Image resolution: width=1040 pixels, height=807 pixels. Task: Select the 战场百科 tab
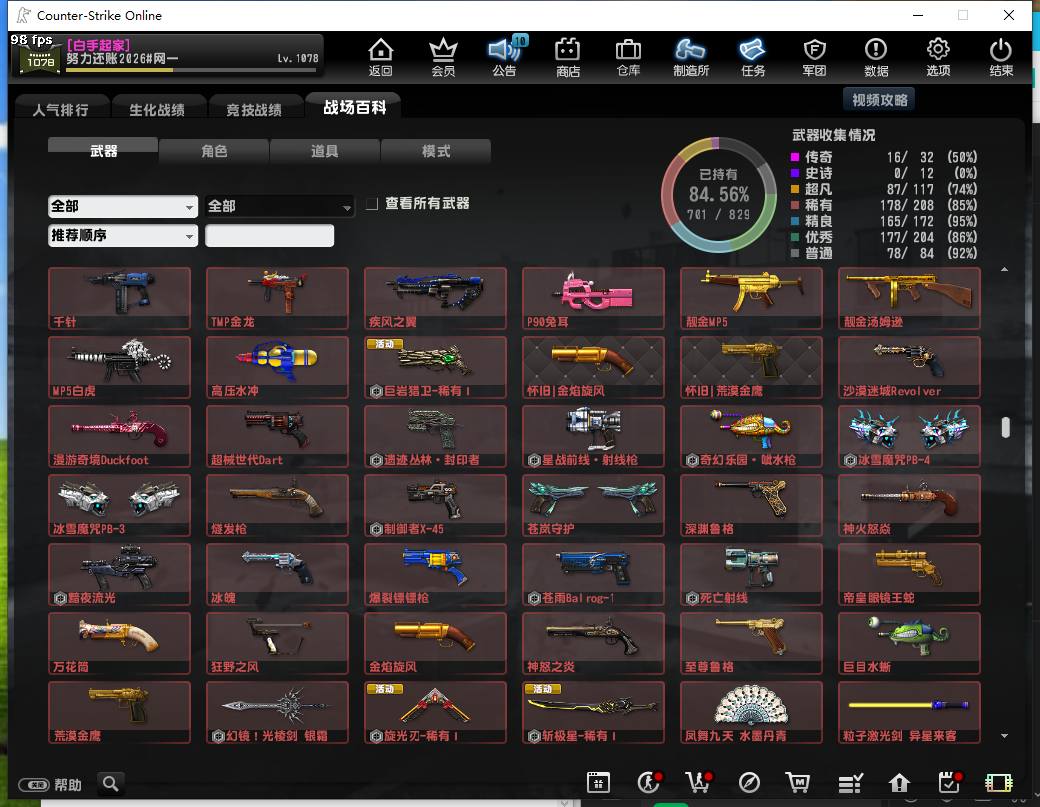pos(354,107)
